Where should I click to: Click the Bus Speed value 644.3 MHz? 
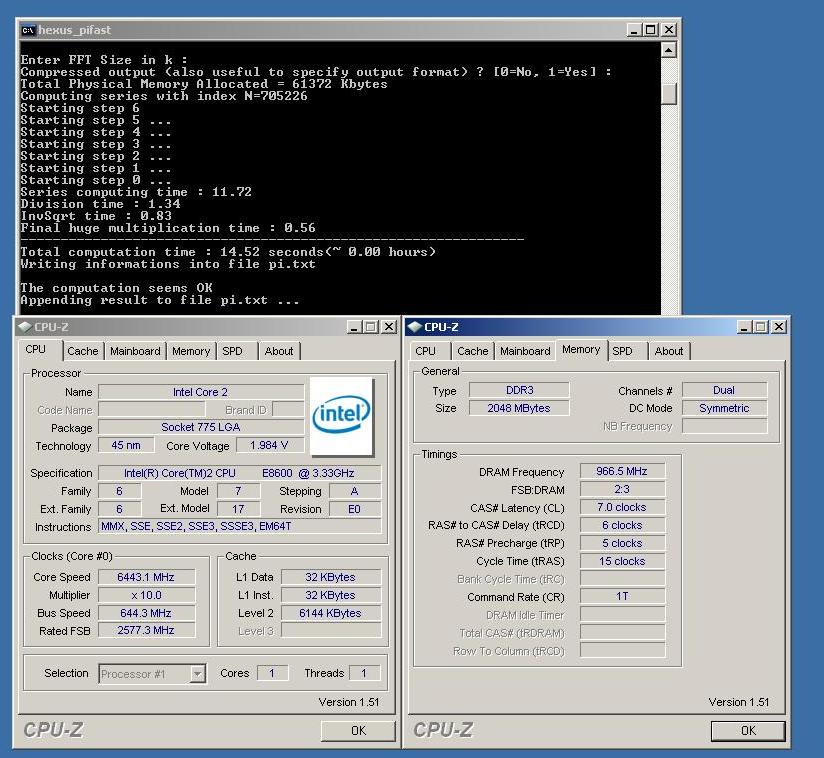pos(146,612)
